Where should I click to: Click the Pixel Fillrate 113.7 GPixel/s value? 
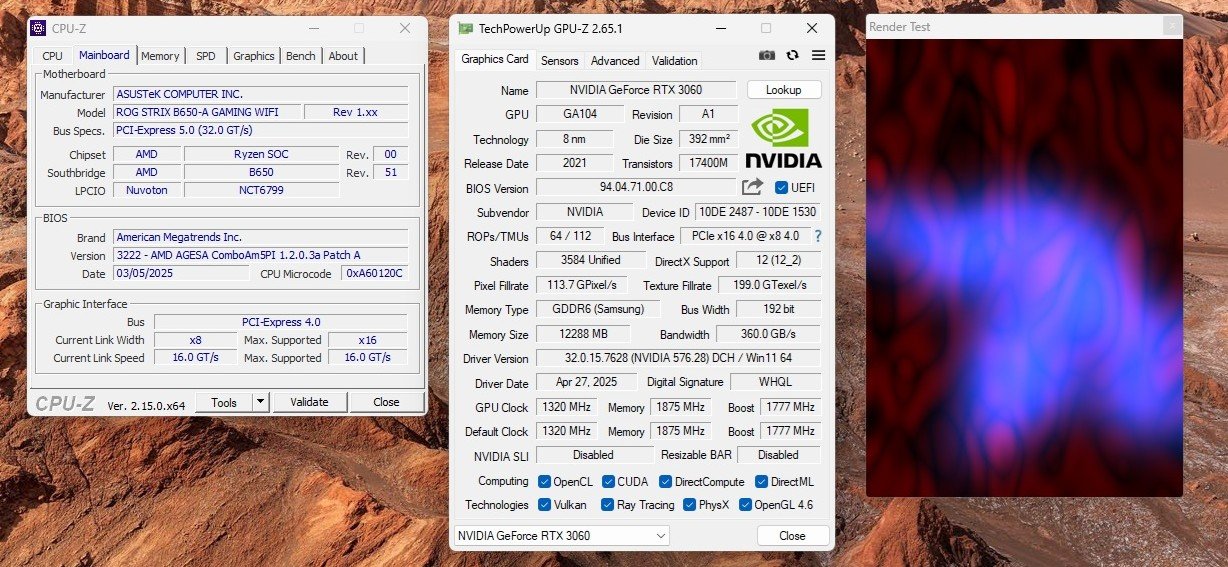tap(584, 285)
